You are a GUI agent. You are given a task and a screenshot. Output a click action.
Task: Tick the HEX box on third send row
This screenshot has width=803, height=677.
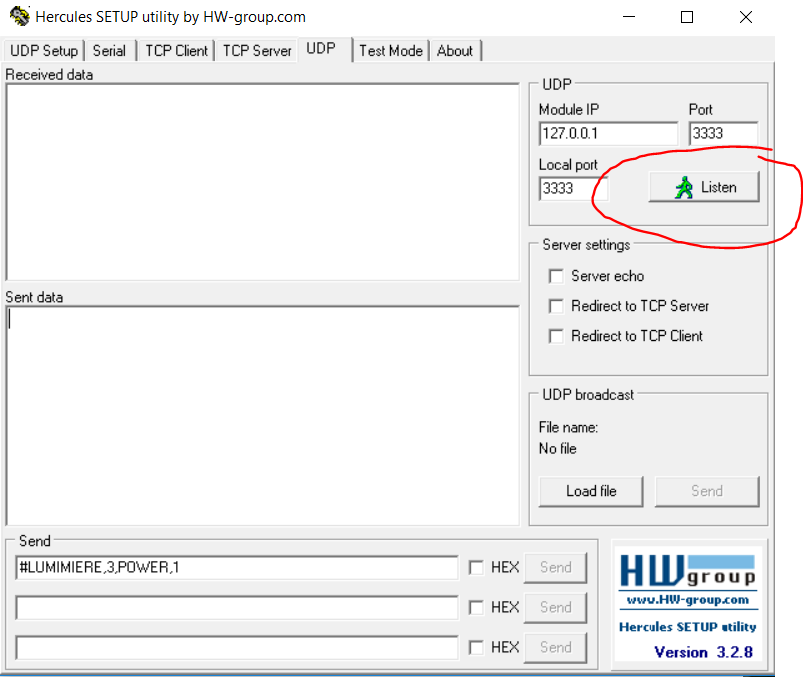(477, 647)
